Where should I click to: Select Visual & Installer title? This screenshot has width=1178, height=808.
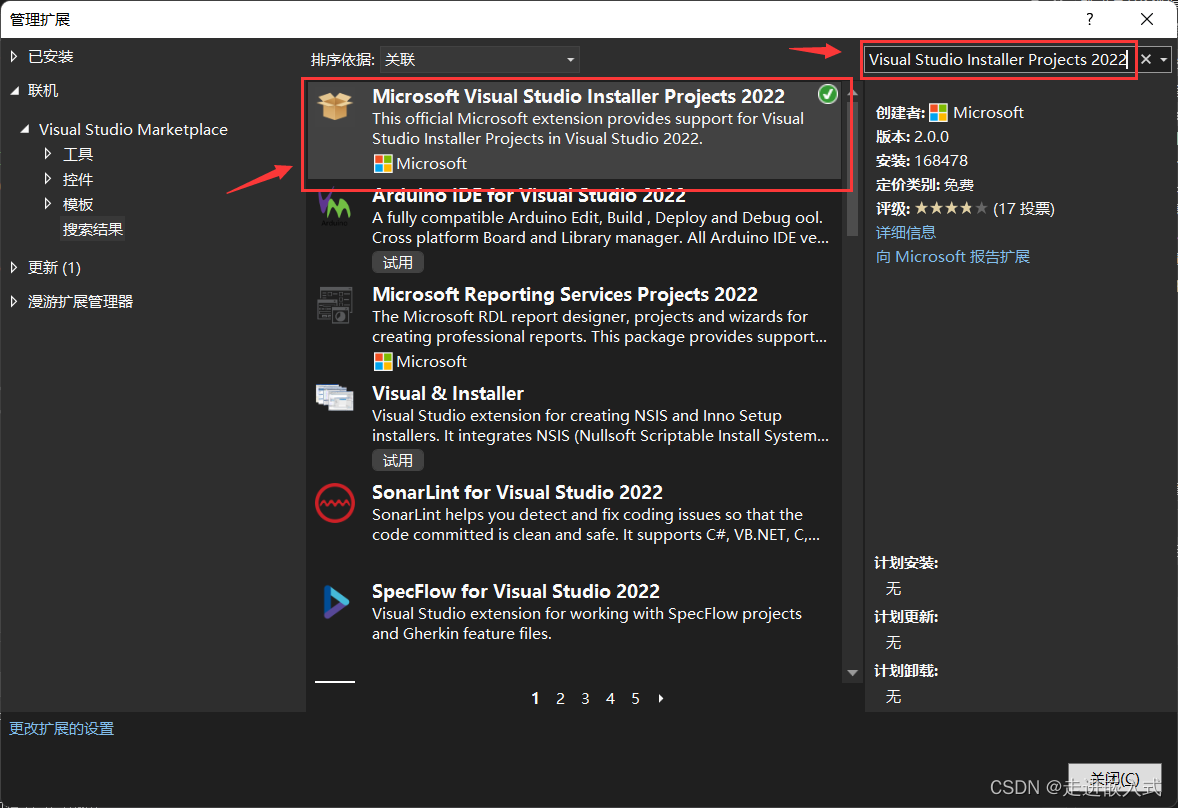[x=448, y=393]
